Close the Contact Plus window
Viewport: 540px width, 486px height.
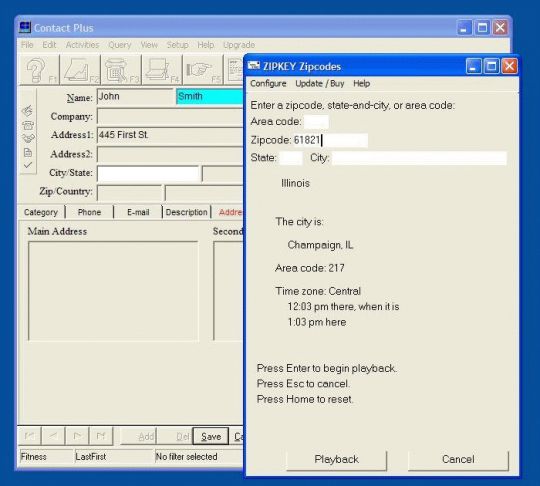(x=500, y=28)
